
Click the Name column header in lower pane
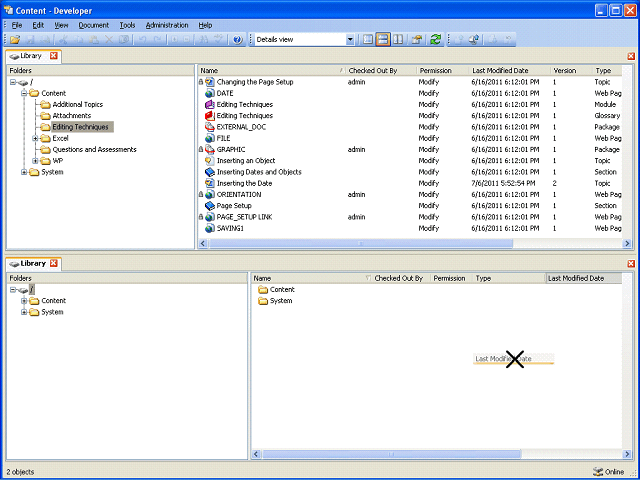coord(312,278)
